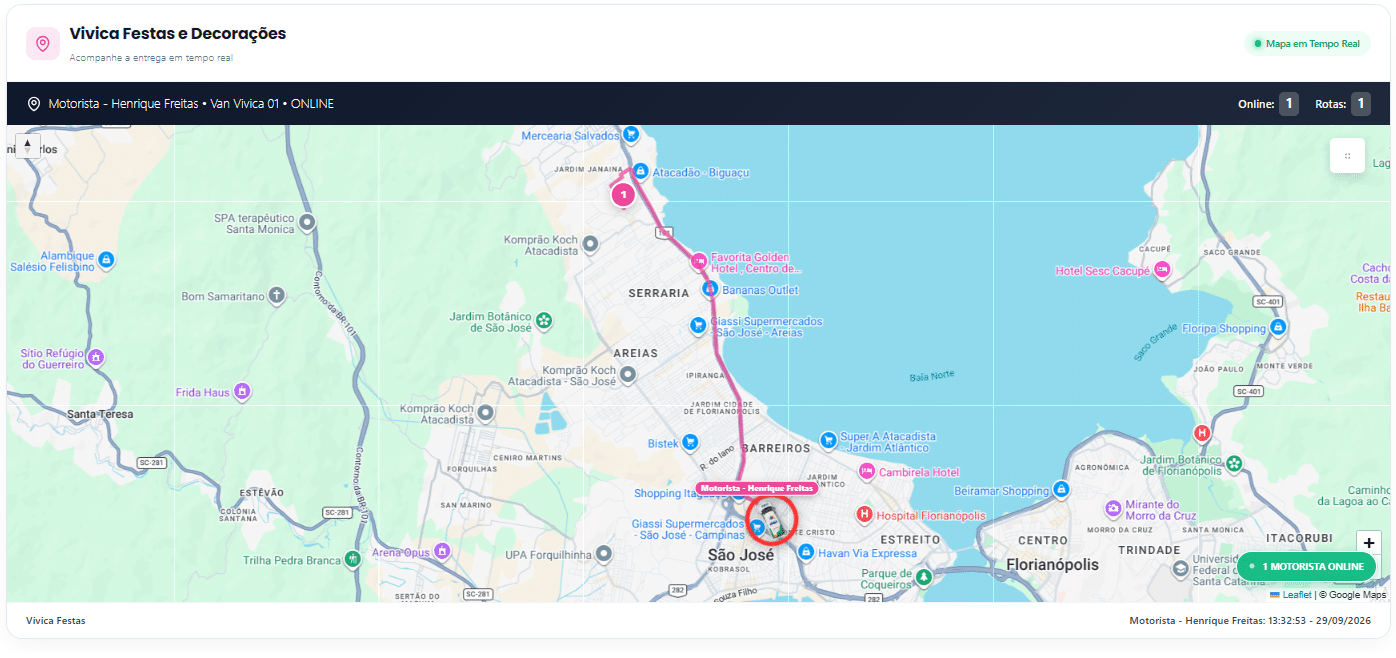
Task: Select the Hospital Florianópolis marker icon
Action: 864,514
